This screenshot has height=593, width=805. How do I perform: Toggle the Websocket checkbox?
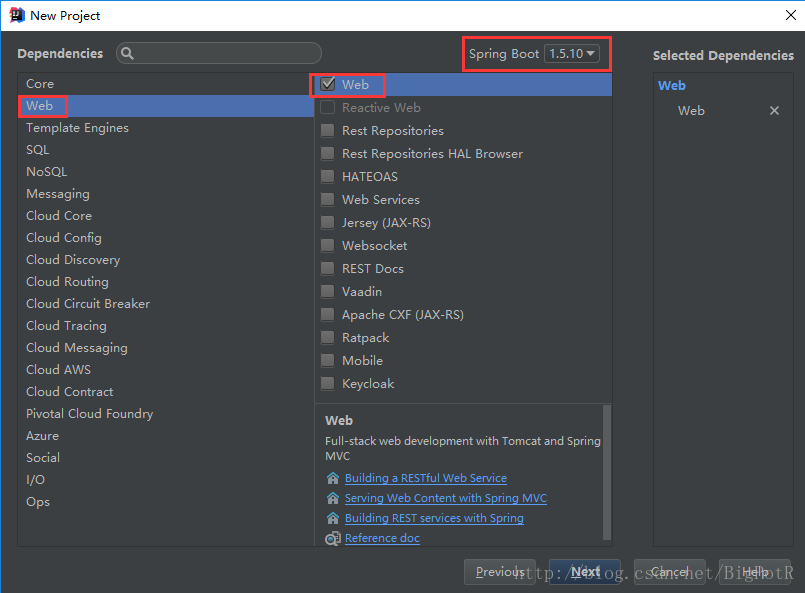pos(328,245)
